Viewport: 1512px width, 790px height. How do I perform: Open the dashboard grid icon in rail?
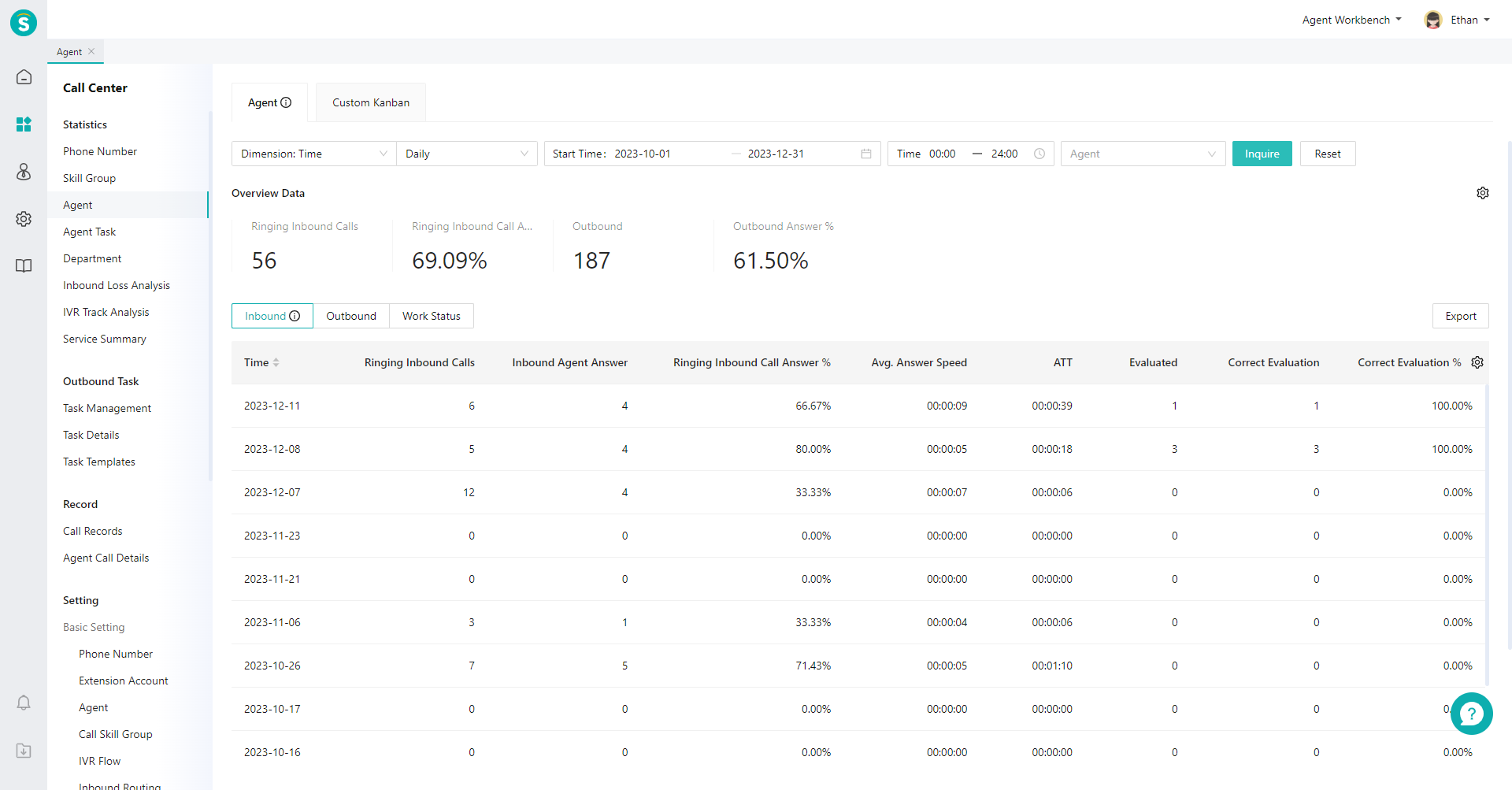coord(24,124)
